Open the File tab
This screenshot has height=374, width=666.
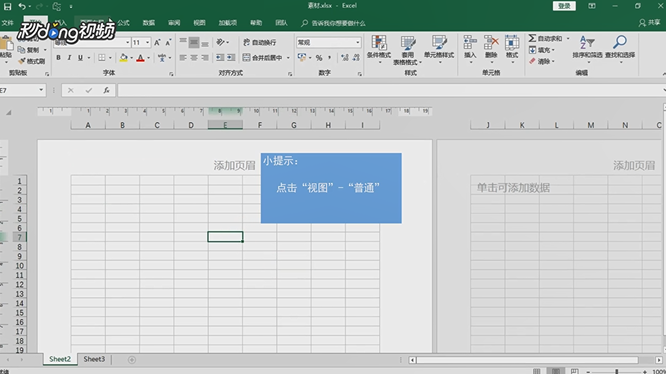pos(8,23)
